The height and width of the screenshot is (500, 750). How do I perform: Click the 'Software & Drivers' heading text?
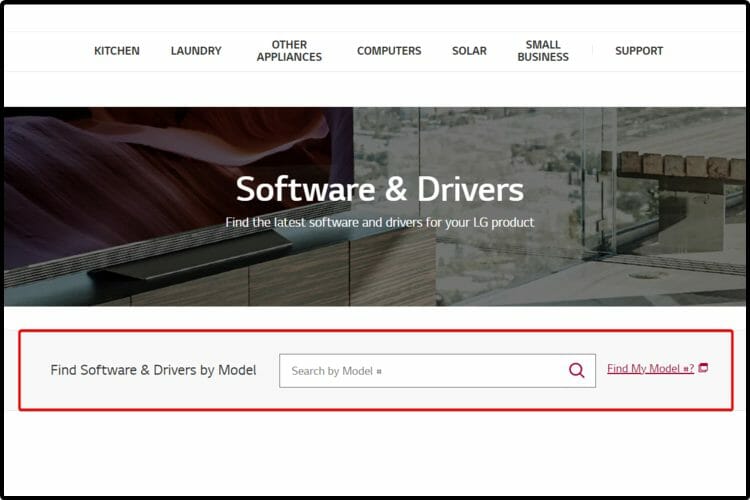click(x=380, y=189)
